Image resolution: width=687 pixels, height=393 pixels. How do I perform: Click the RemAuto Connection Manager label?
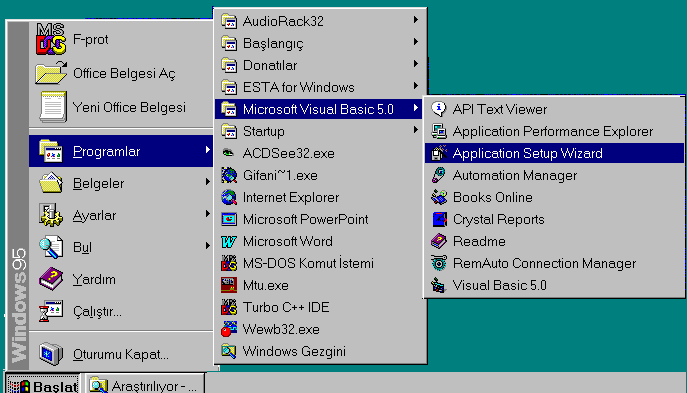click(544, 263)
